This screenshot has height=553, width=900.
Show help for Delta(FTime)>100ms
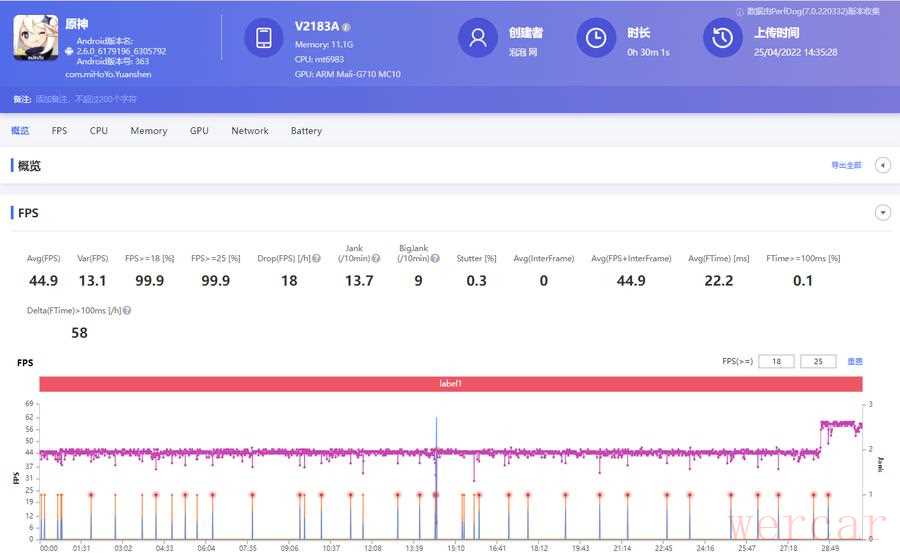[x=127, y=310]
